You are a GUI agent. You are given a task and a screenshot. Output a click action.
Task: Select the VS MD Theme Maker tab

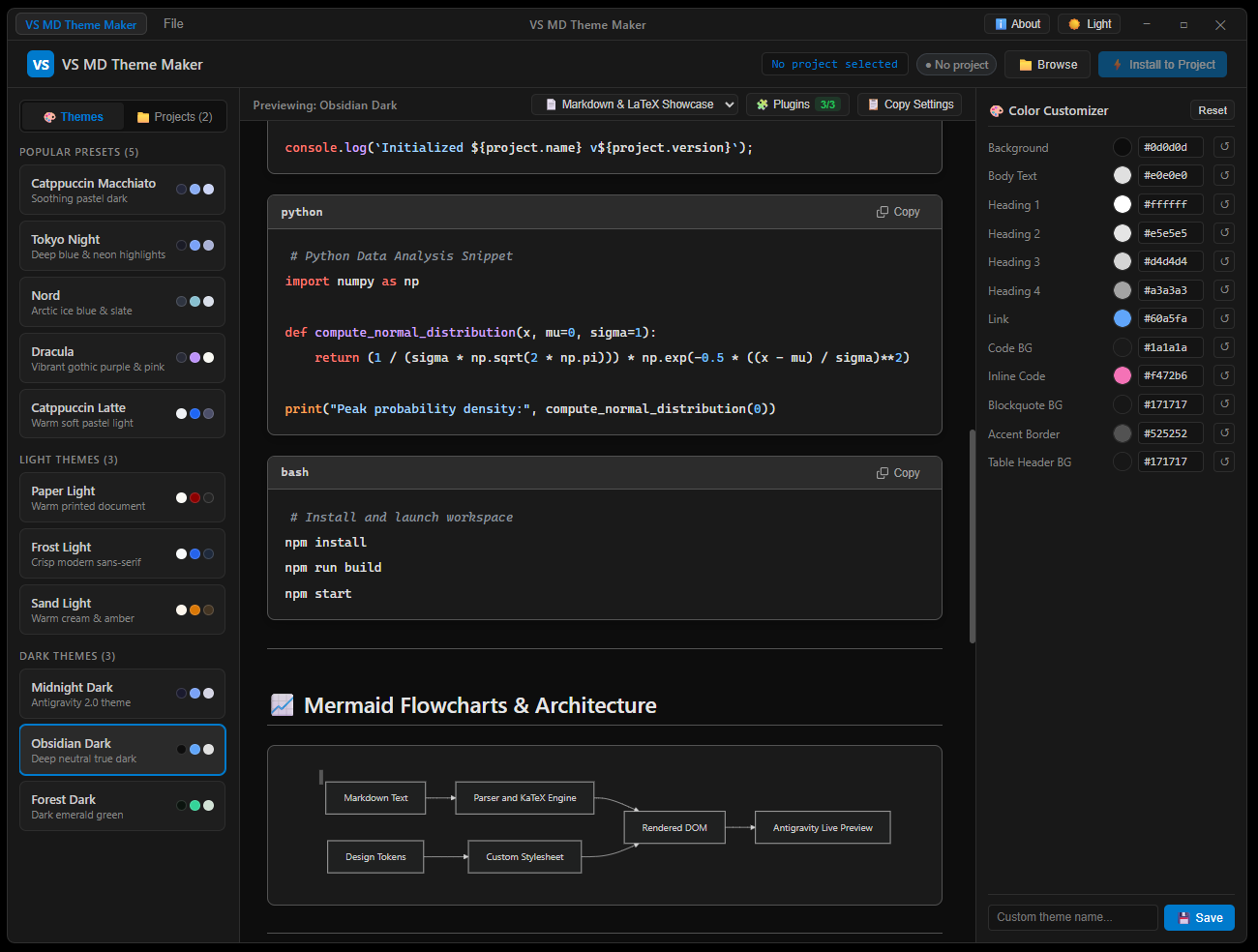pos(81,24)
